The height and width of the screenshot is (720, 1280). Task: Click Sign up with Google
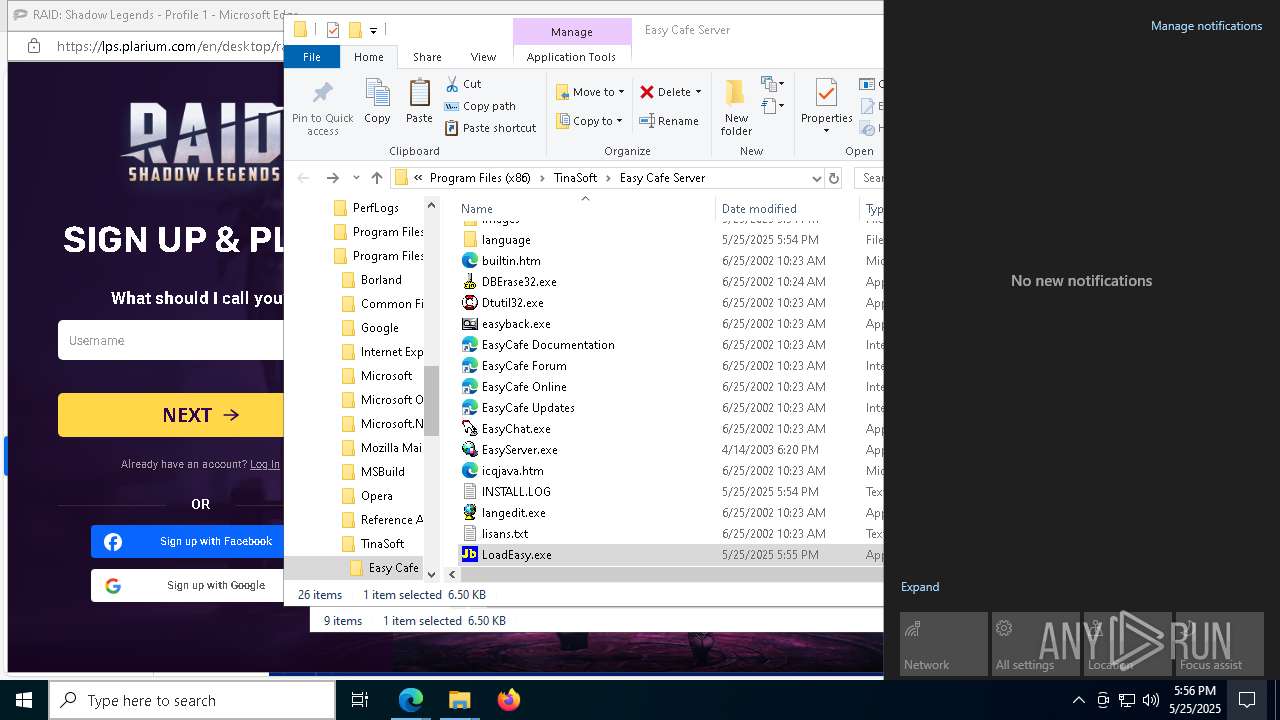click(x=188, y=585)
